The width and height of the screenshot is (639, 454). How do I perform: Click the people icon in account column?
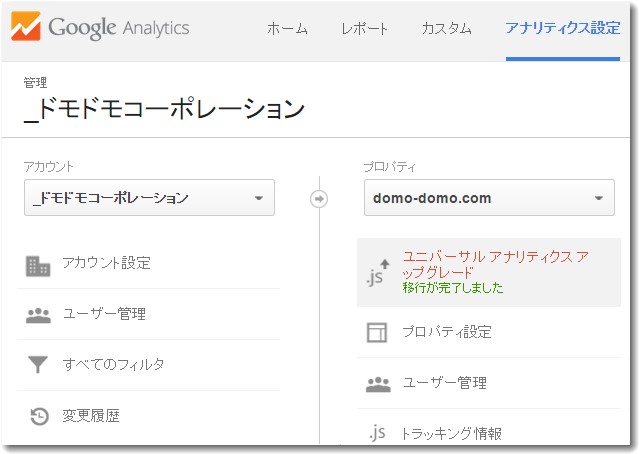pyautogui.click(x=38, y=315)
